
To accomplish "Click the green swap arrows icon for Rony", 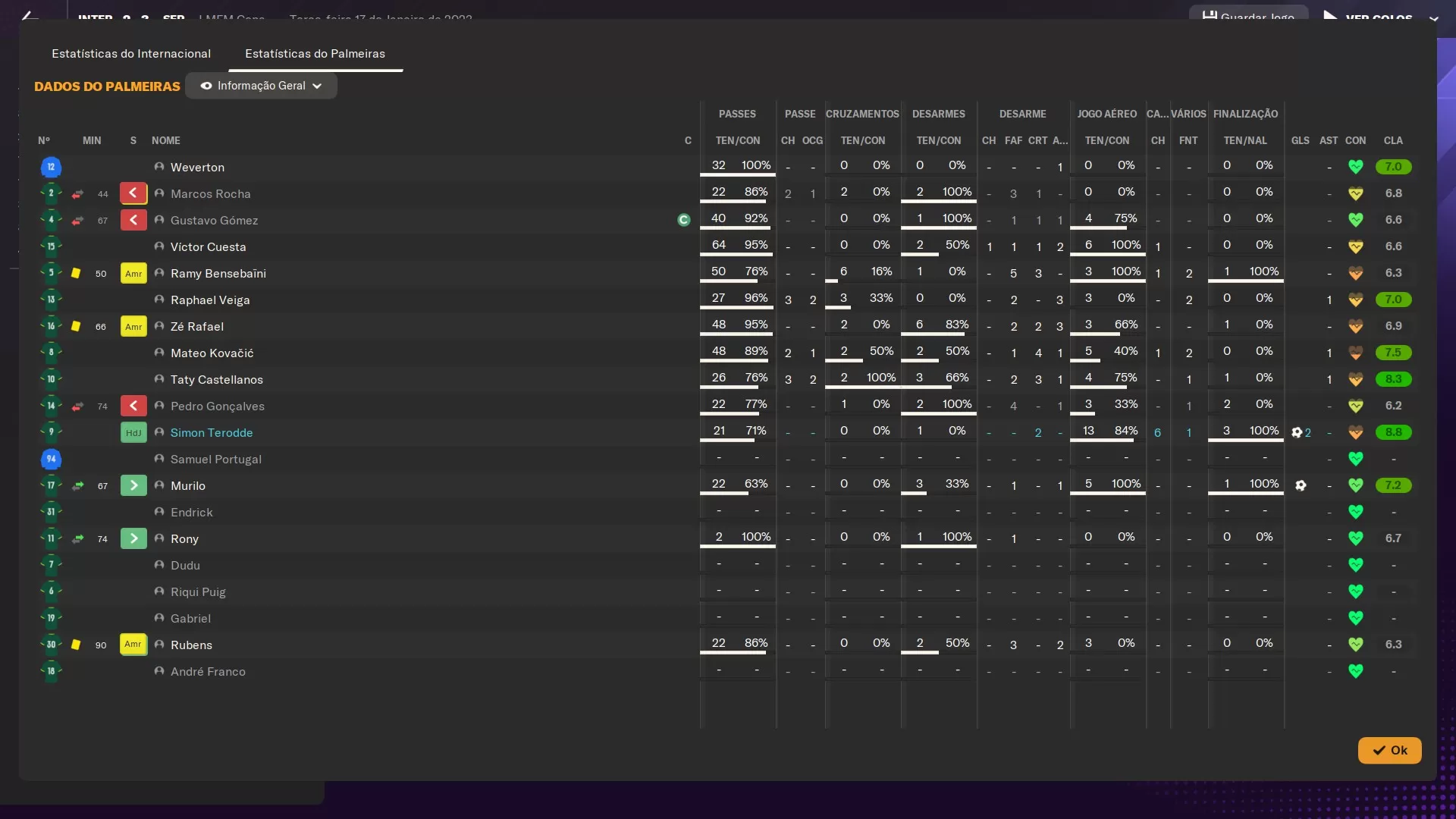I will pos(77,539).
